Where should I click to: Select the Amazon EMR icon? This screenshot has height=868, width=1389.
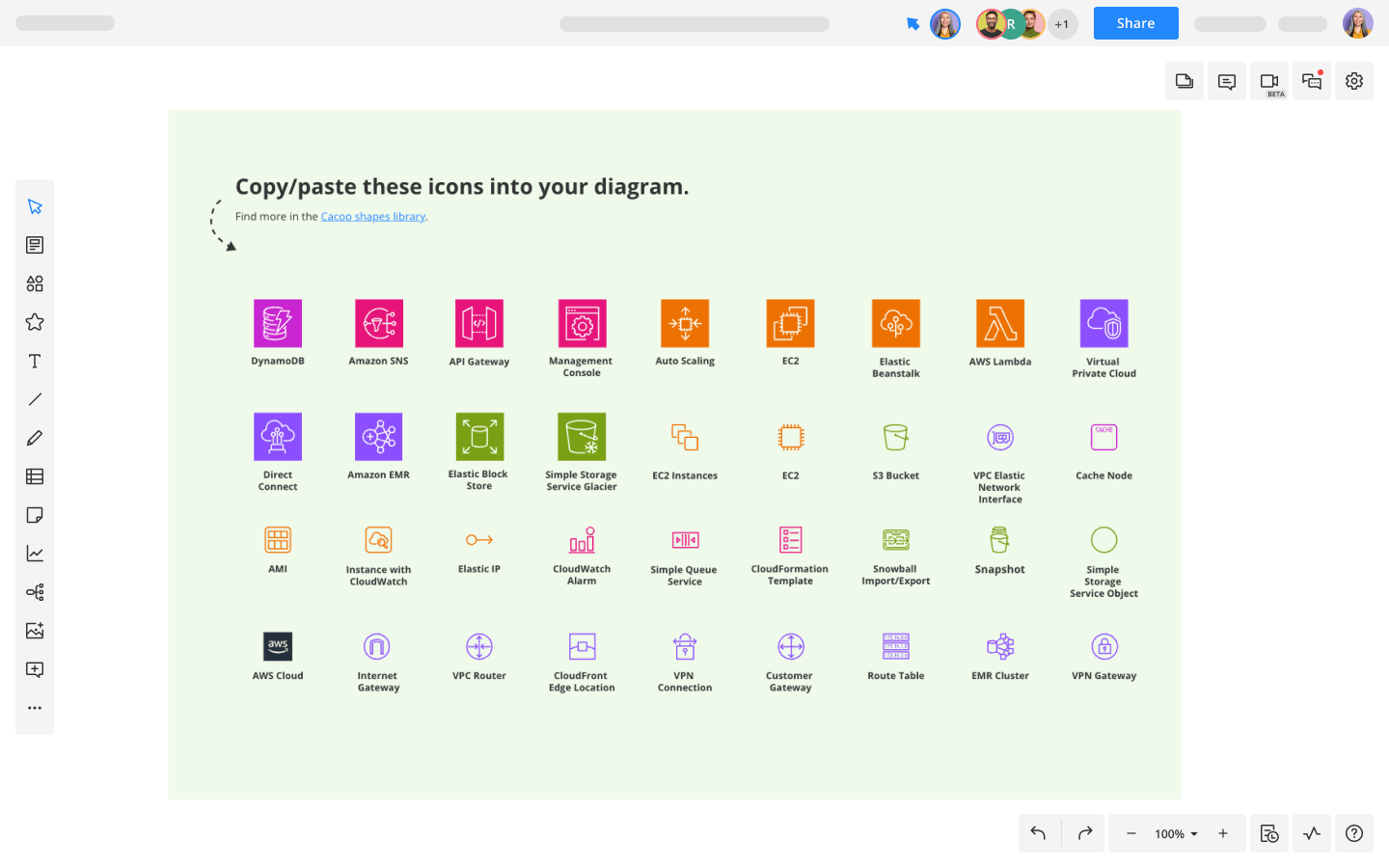[x=379, y=437]
